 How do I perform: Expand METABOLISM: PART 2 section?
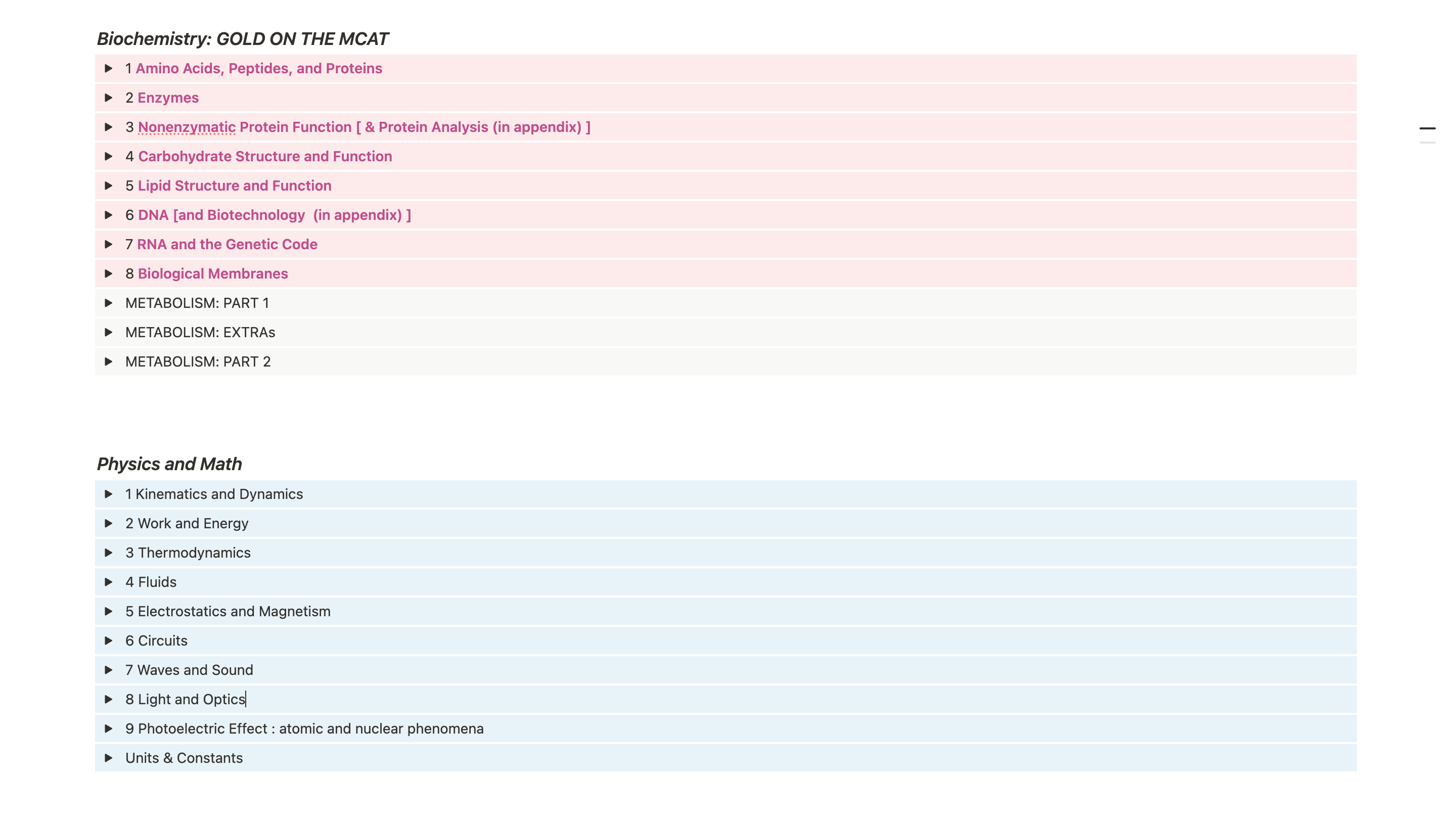pyautogui.click(x=109, y=361)
